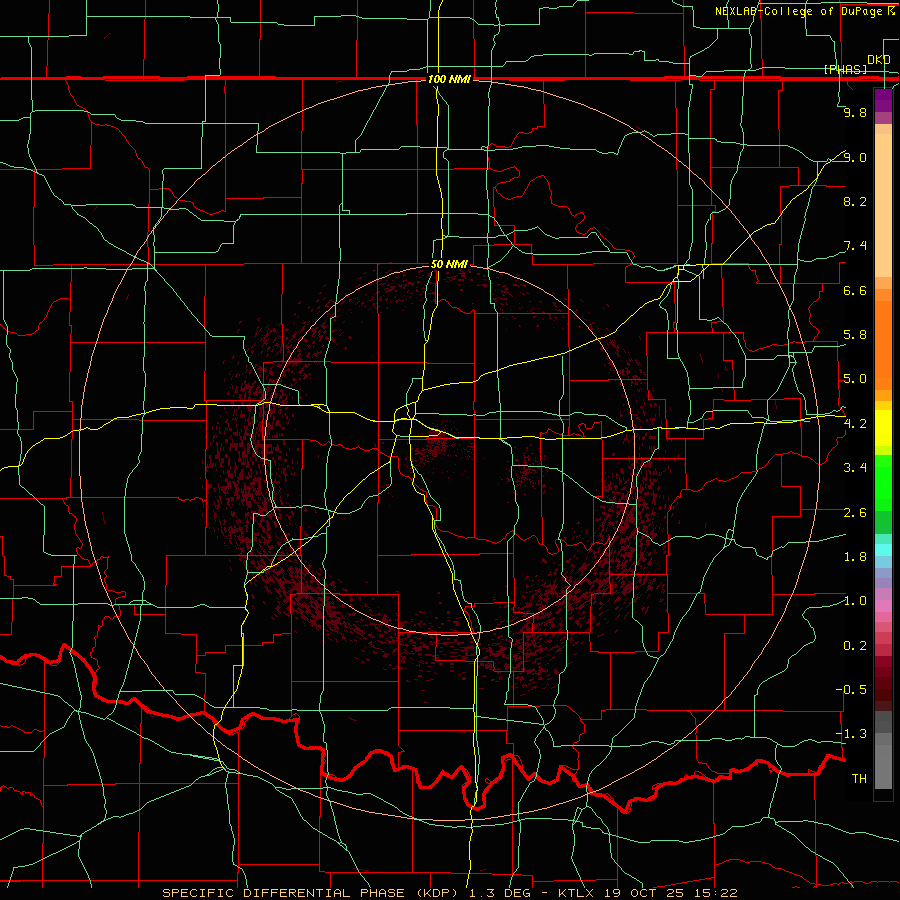
Task: Click the TH threshold label
Action: (x=859, y=778)
